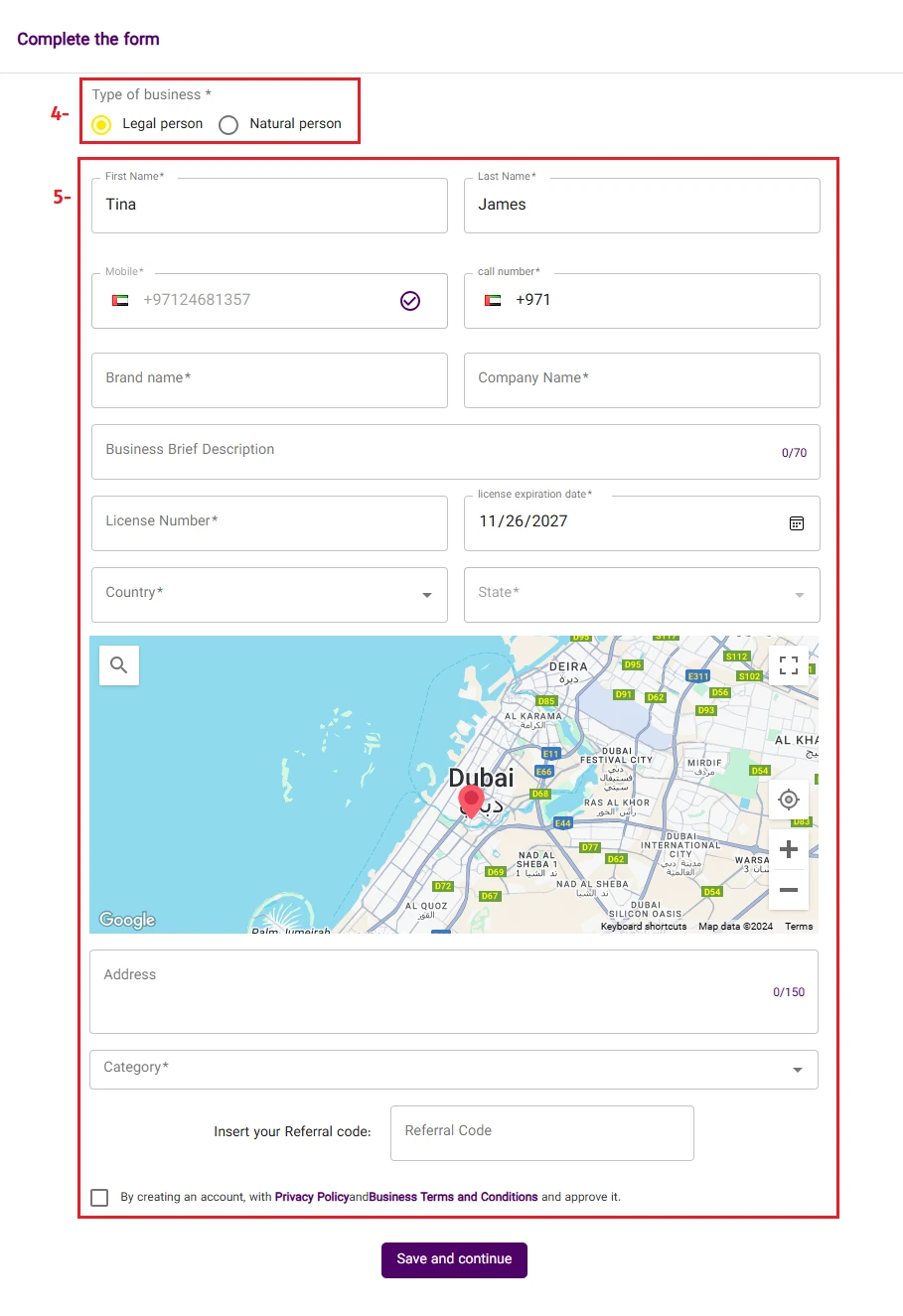Click the Save and continue button
The height and width of the screenshot is (1316, 903).
point(454,1259)
